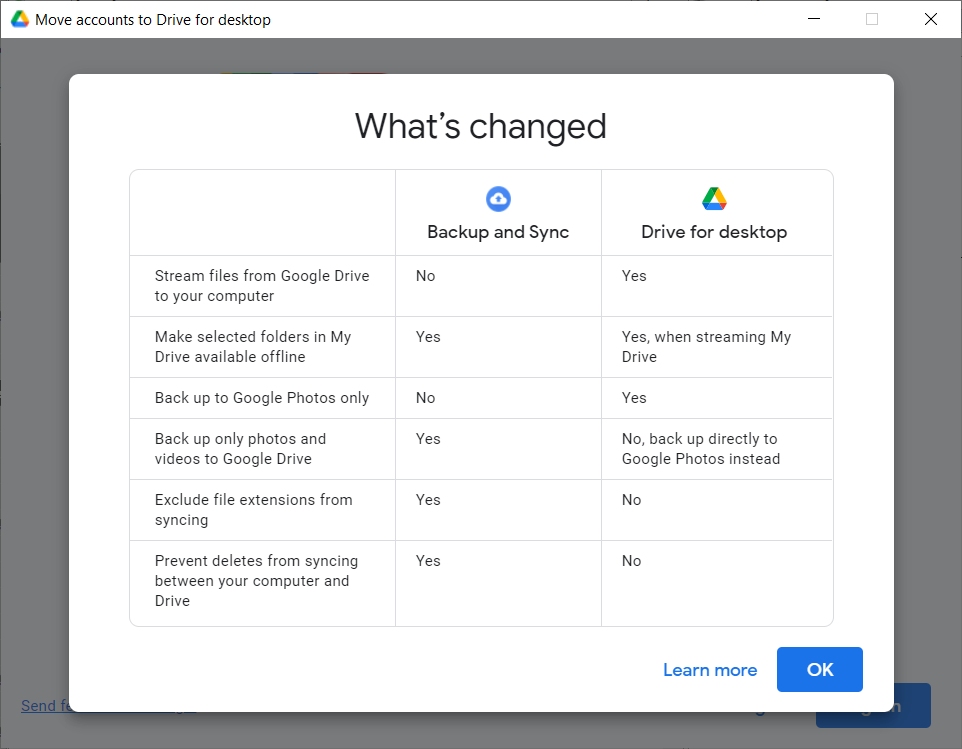Image resolution: width=962 pixels, height=749 pixels.
Task: Click the "Drive for desktop" column header text
Action: click(714, 232)
